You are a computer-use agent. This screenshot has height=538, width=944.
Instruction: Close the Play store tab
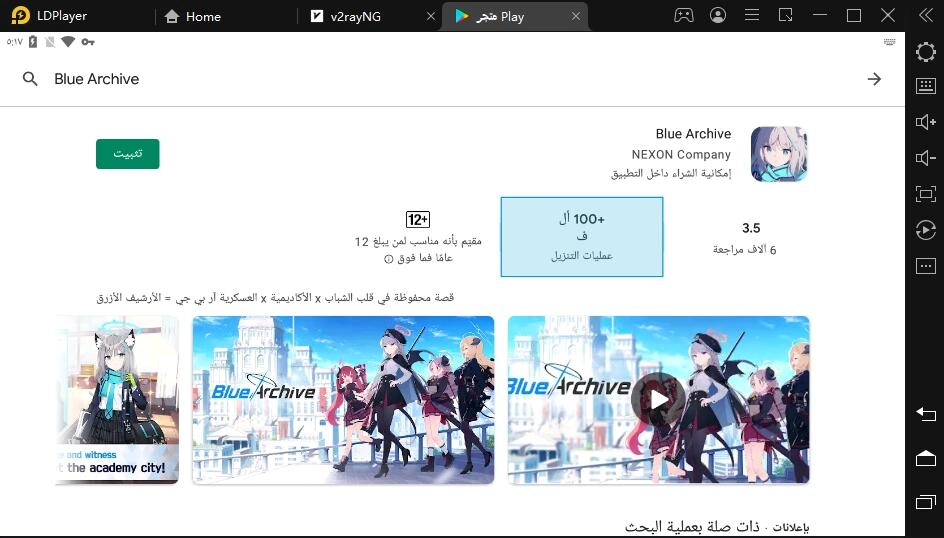pyautogui.click(x=576, y=16)
